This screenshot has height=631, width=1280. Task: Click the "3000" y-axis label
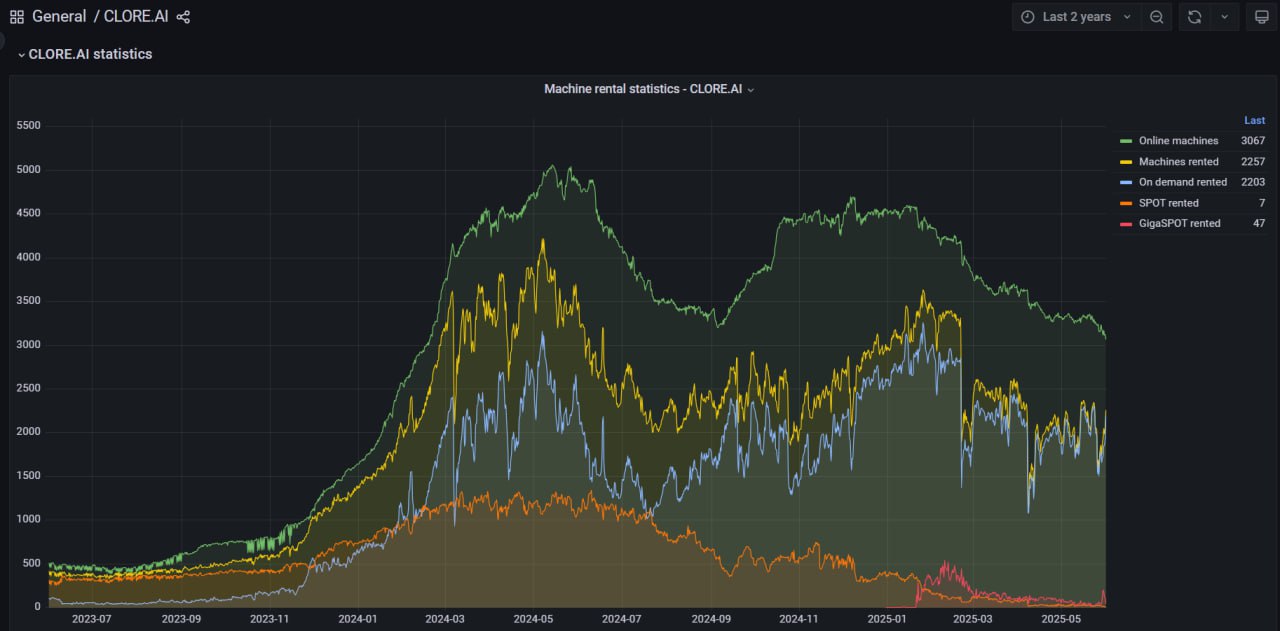(x=29, y=345)
